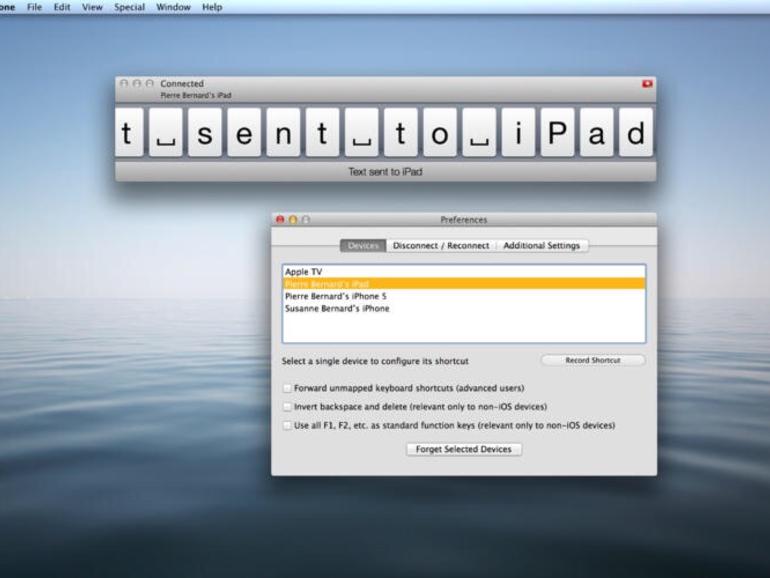Image resolution: width=770 pixels, height=578 pixels.
Task: Open the Special menu
Action: pyautogui.click(x=129, y=7)
